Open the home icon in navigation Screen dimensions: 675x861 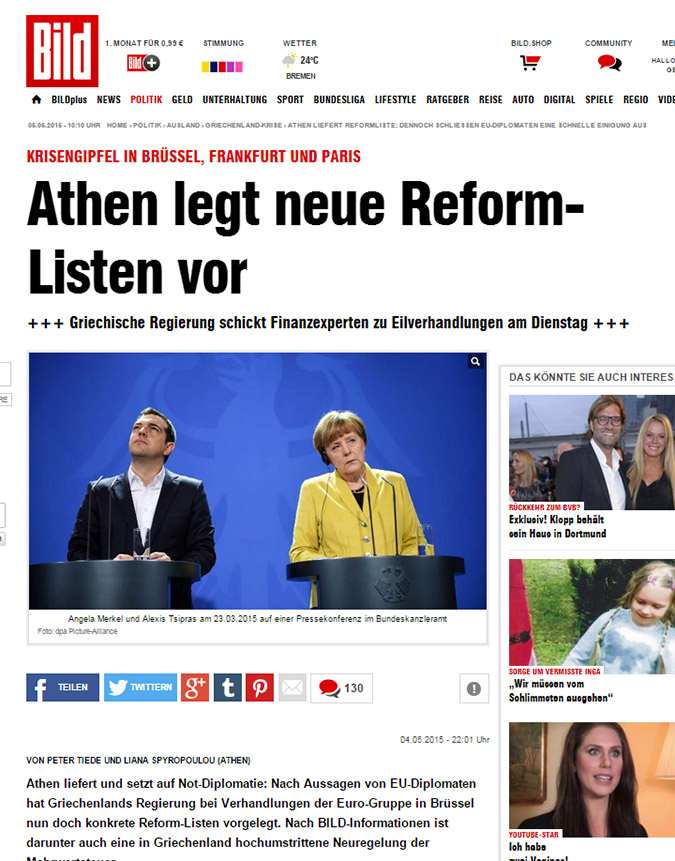[x=36, y=99]
